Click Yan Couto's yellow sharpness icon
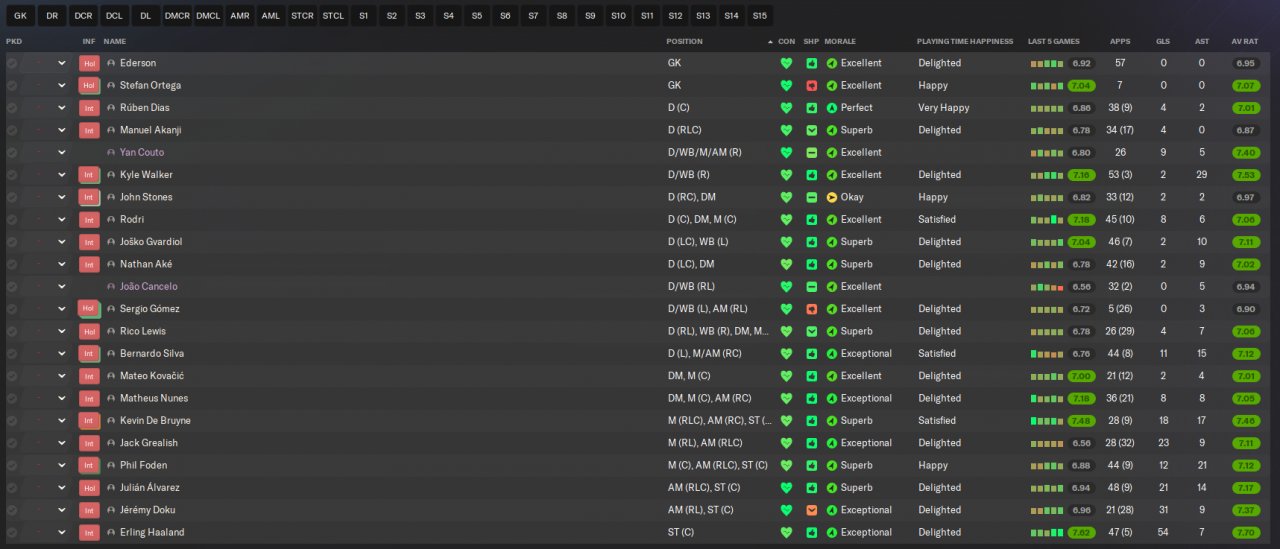This screenshot has width=1280, height=549. [812, 152]
